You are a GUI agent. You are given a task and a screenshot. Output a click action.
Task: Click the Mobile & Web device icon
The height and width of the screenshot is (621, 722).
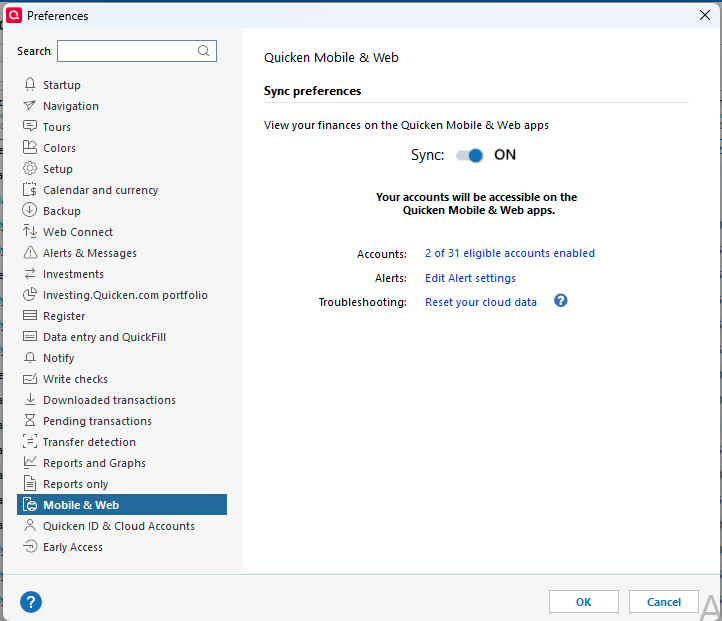[x=30, y=505]
